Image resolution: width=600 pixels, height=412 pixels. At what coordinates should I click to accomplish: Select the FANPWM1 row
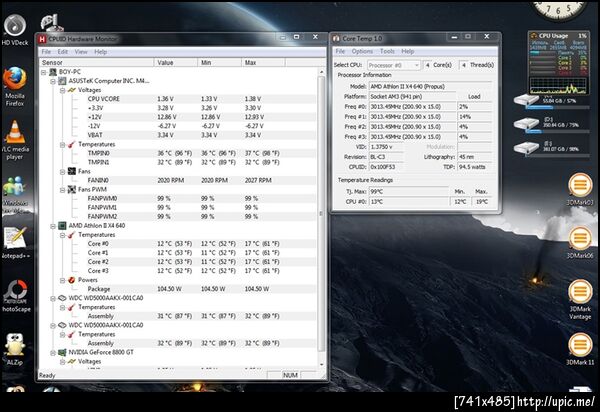coord(178,207)
